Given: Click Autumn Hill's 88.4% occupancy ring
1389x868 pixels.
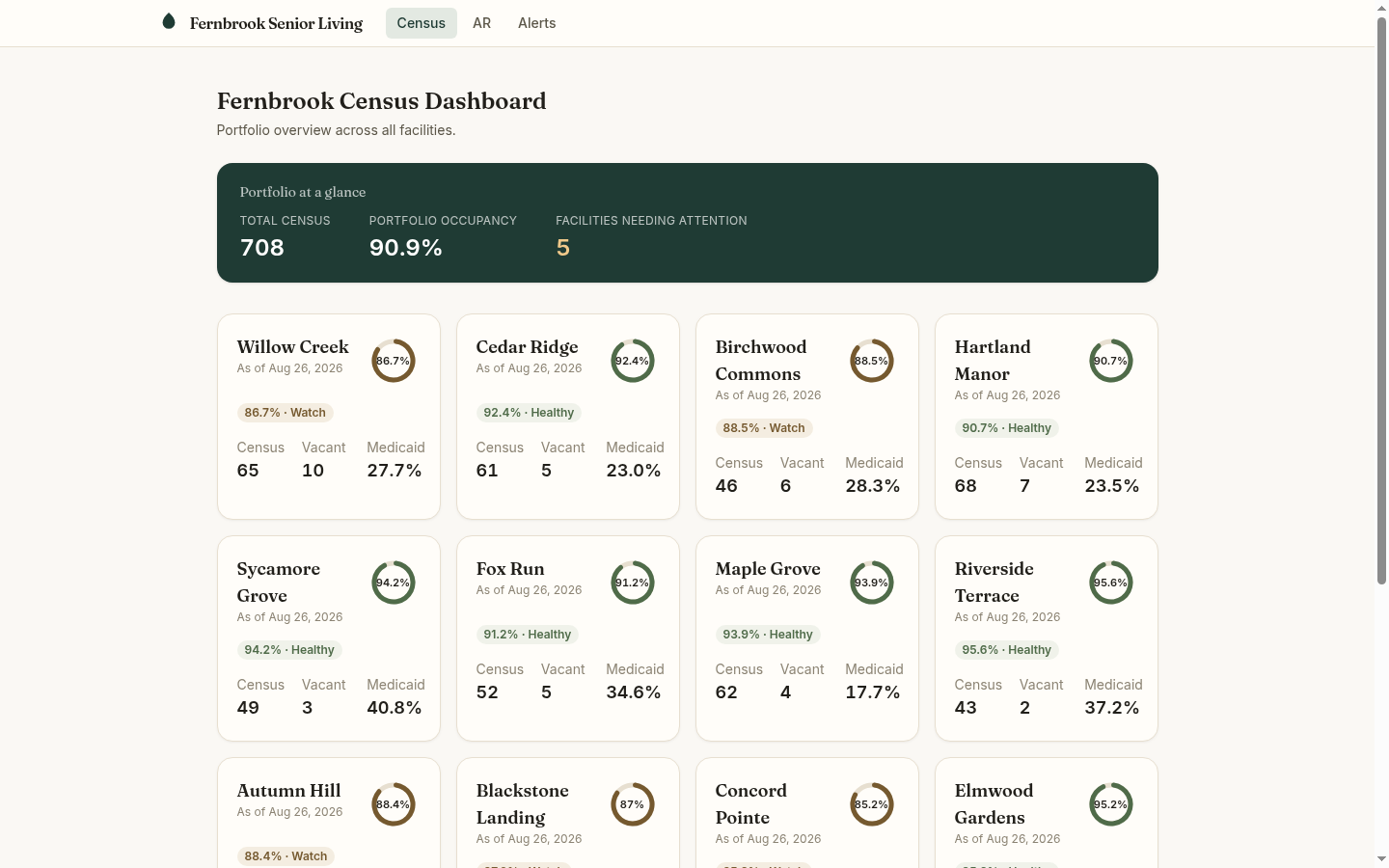Looking at the screenshot, I should [394, 804].
